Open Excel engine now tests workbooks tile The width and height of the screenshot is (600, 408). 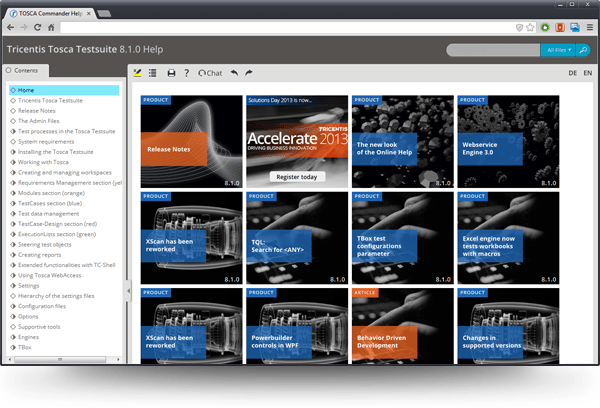(508, 238)
